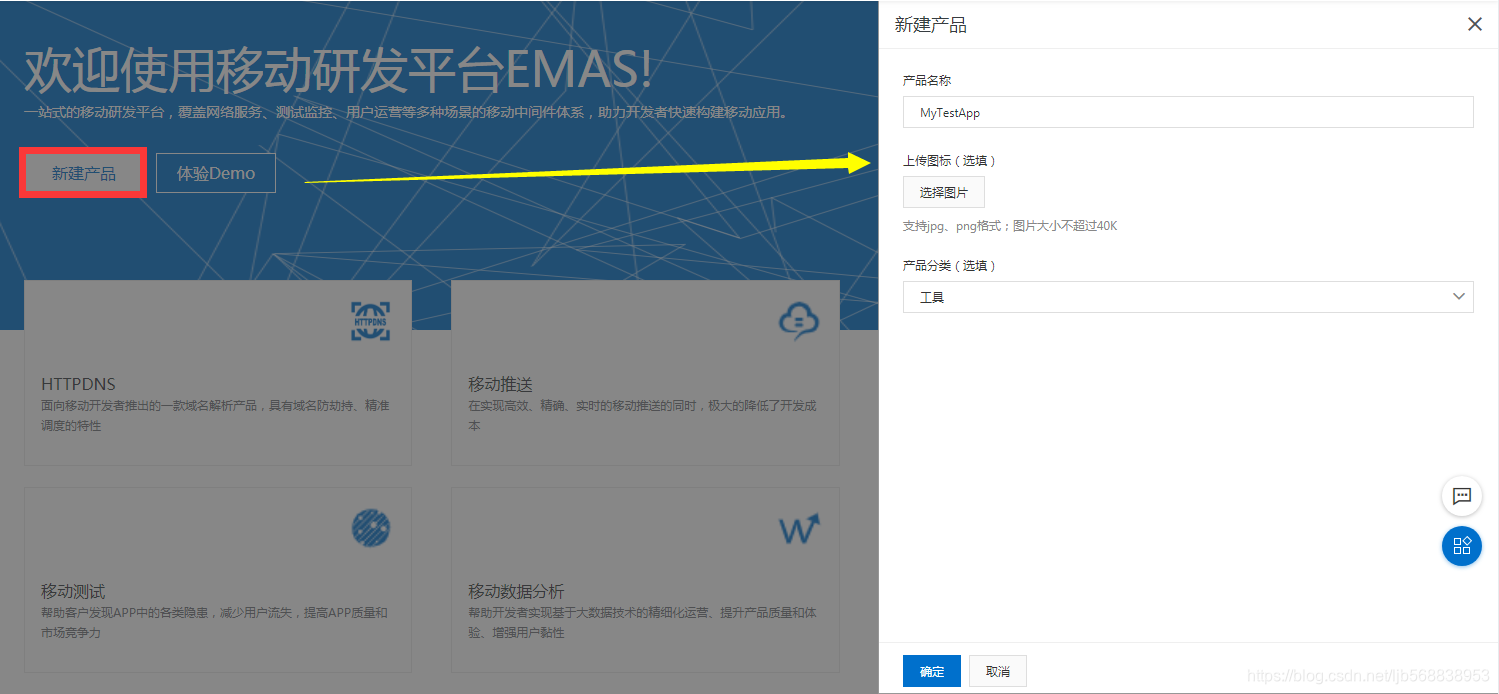Open the 移动数据分析 card title
This screenshot has width=1499, height=694.
[x=516, y=591]
